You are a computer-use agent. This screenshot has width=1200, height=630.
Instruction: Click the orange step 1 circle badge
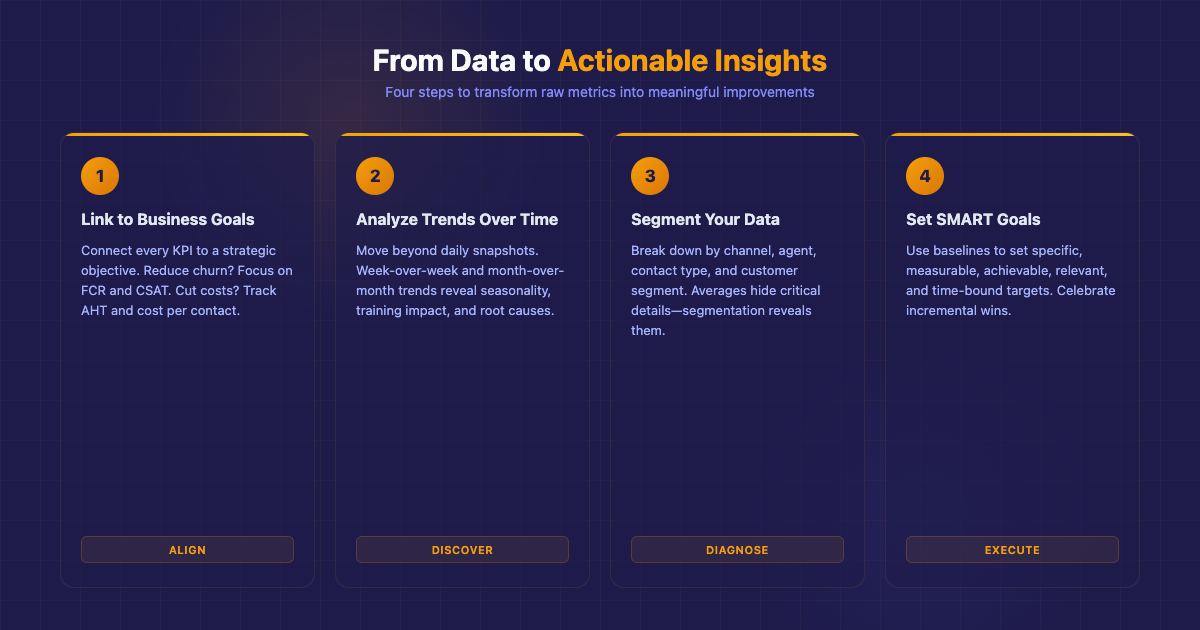(x=99, y=175)
